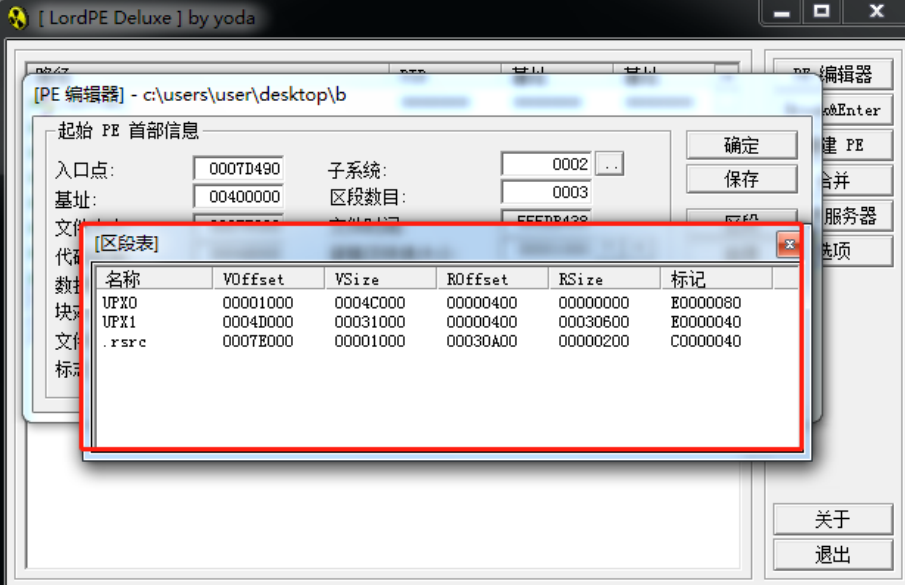Sort by the RSize column header

pos(604,279)
